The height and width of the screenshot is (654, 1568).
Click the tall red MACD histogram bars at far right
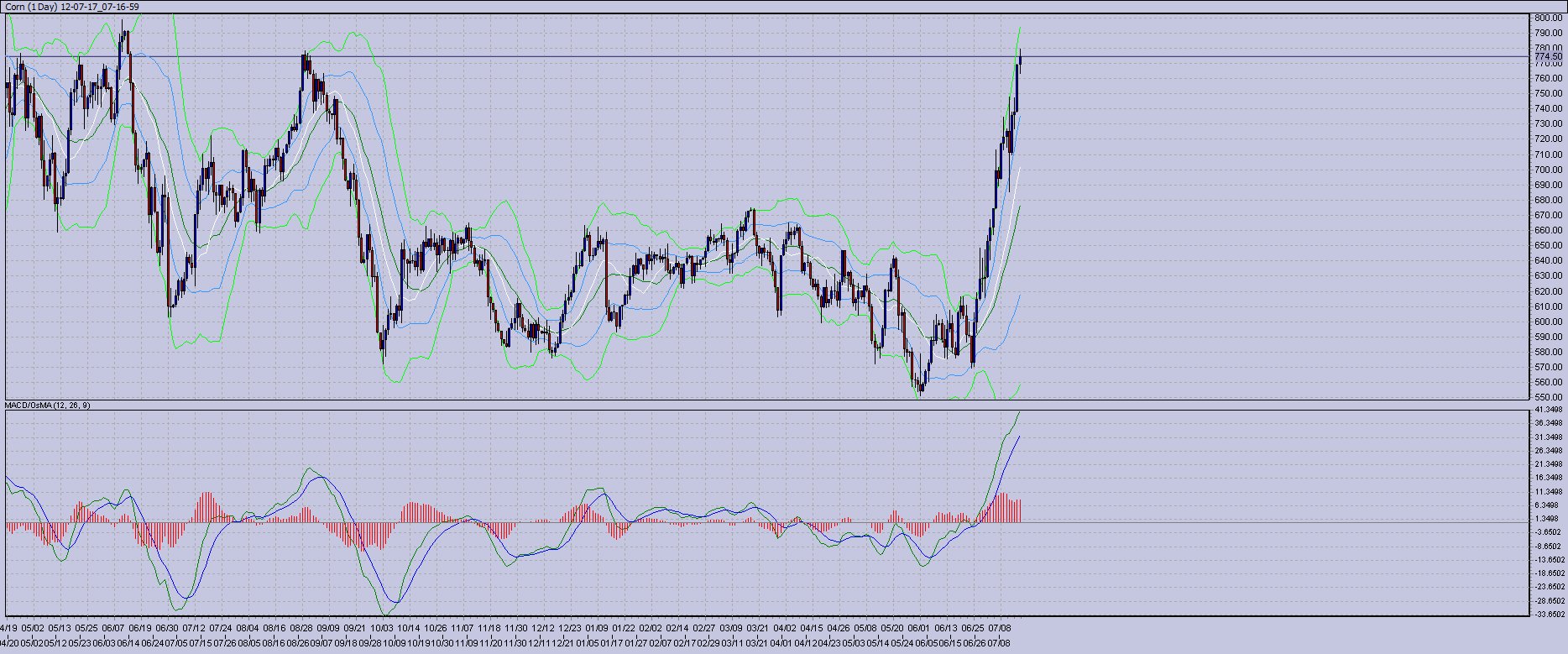[x=1003, y=508]
